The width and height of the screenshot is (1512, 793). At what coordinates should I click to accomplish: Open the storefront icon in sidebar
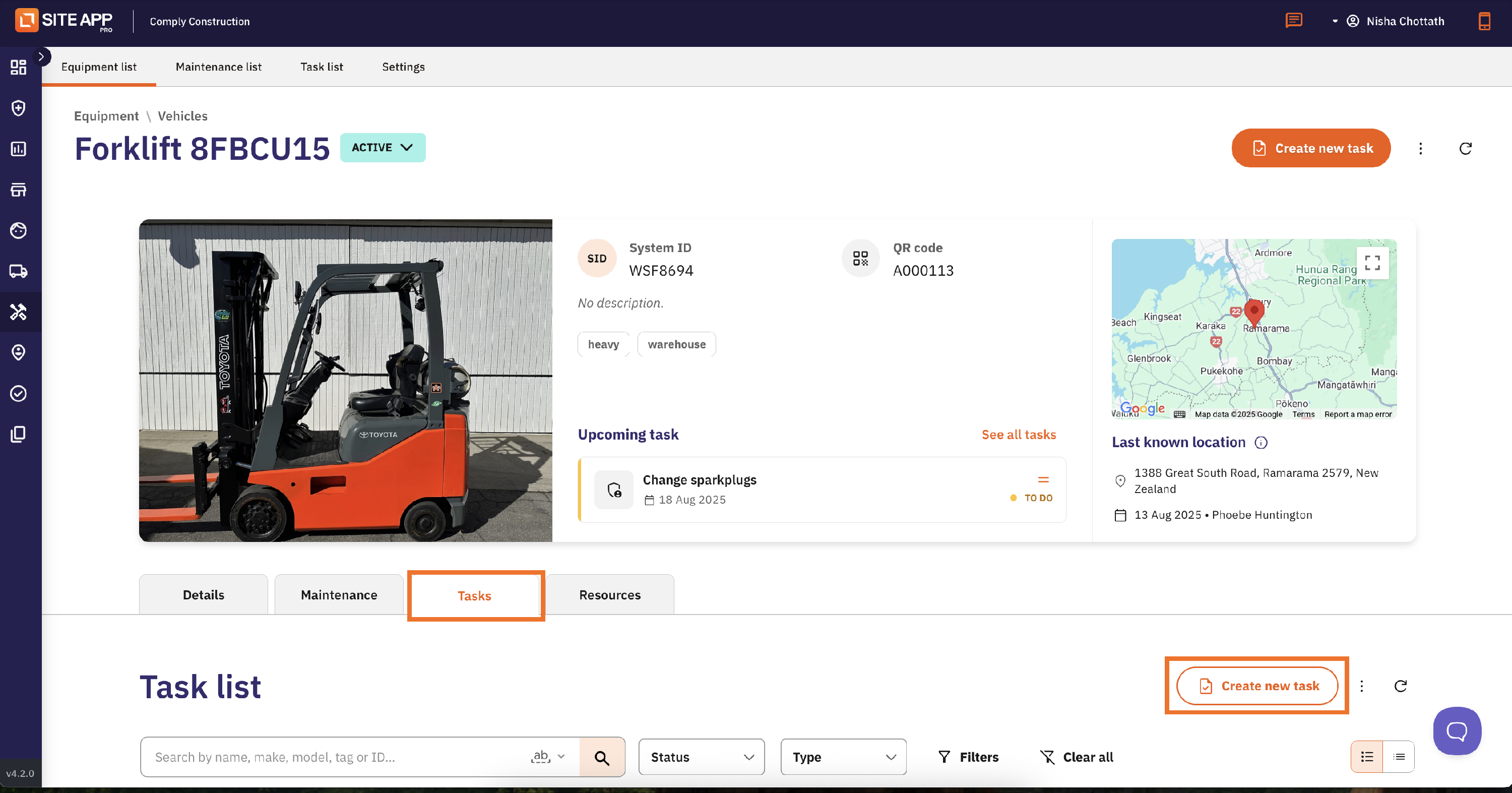(x=18, y=190)
